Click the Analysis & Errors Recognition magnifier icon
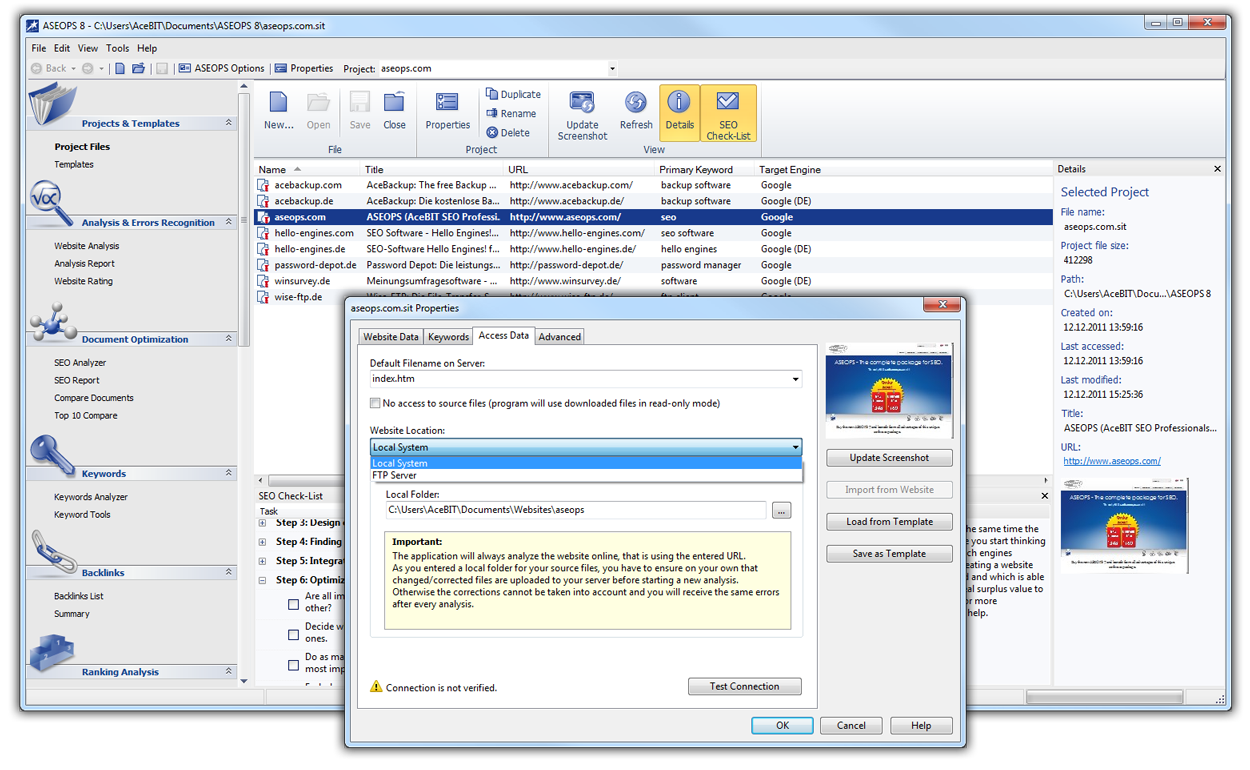The image size is (1250, 770). [x=51, y=203]
